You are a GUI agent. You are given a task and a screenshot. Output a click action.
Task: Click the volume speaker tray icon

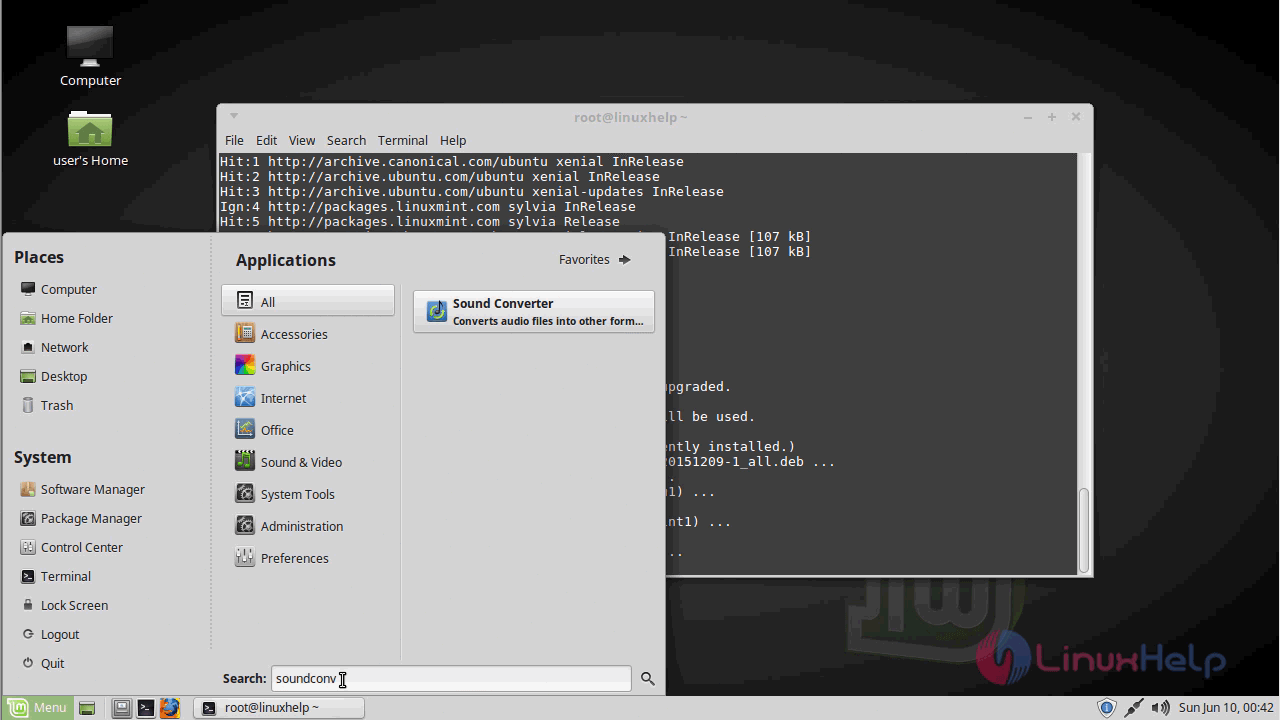(1159, 708)
